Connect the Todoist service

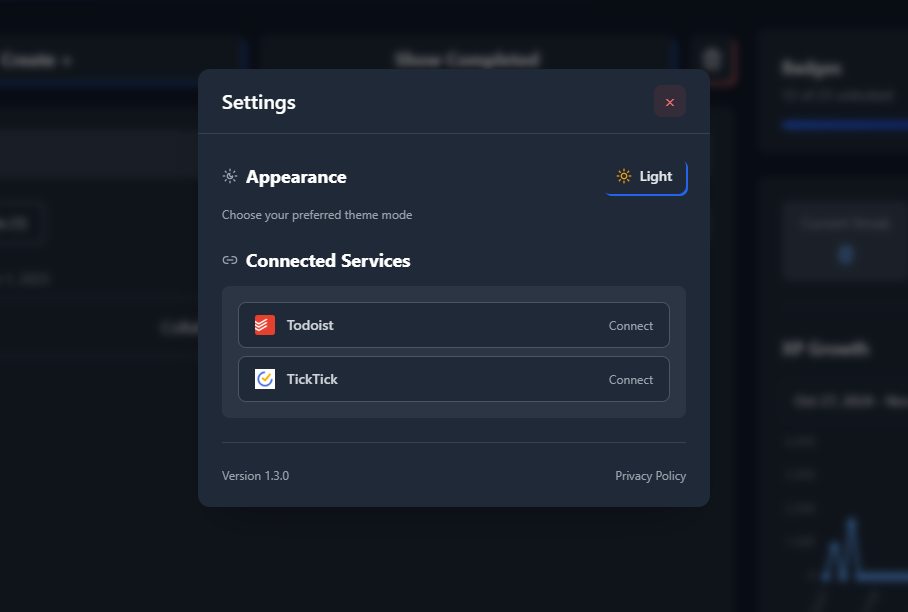click(630, 325)
